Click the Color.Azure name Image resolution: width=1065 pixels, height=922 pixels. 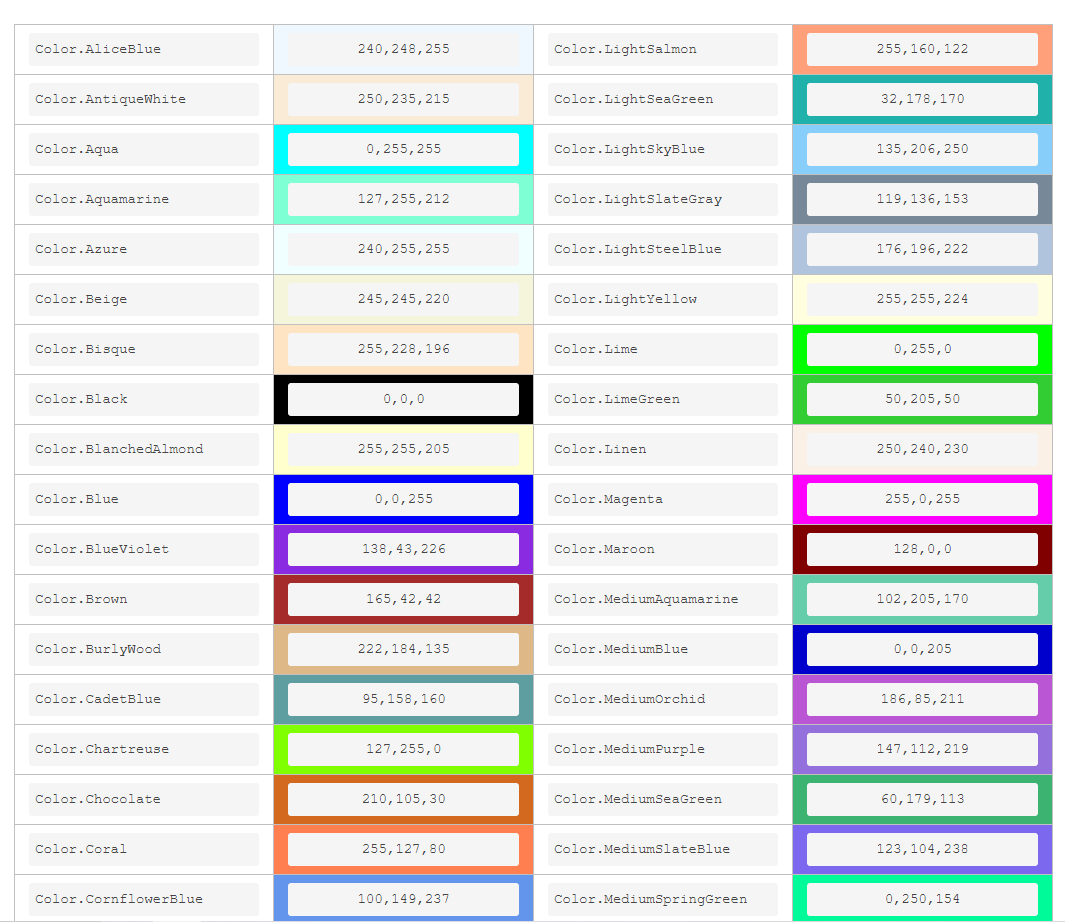click(144, 249)
